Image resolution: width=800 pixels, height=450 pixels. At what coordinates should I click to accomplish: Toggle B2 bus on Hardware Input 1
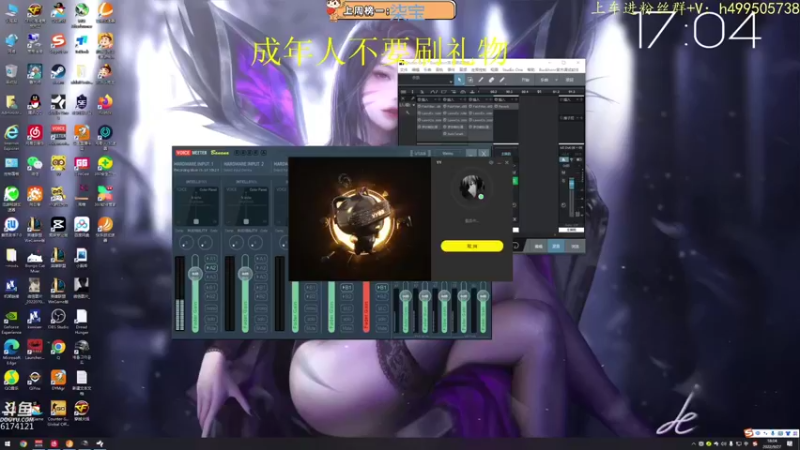tap(211, 296)
